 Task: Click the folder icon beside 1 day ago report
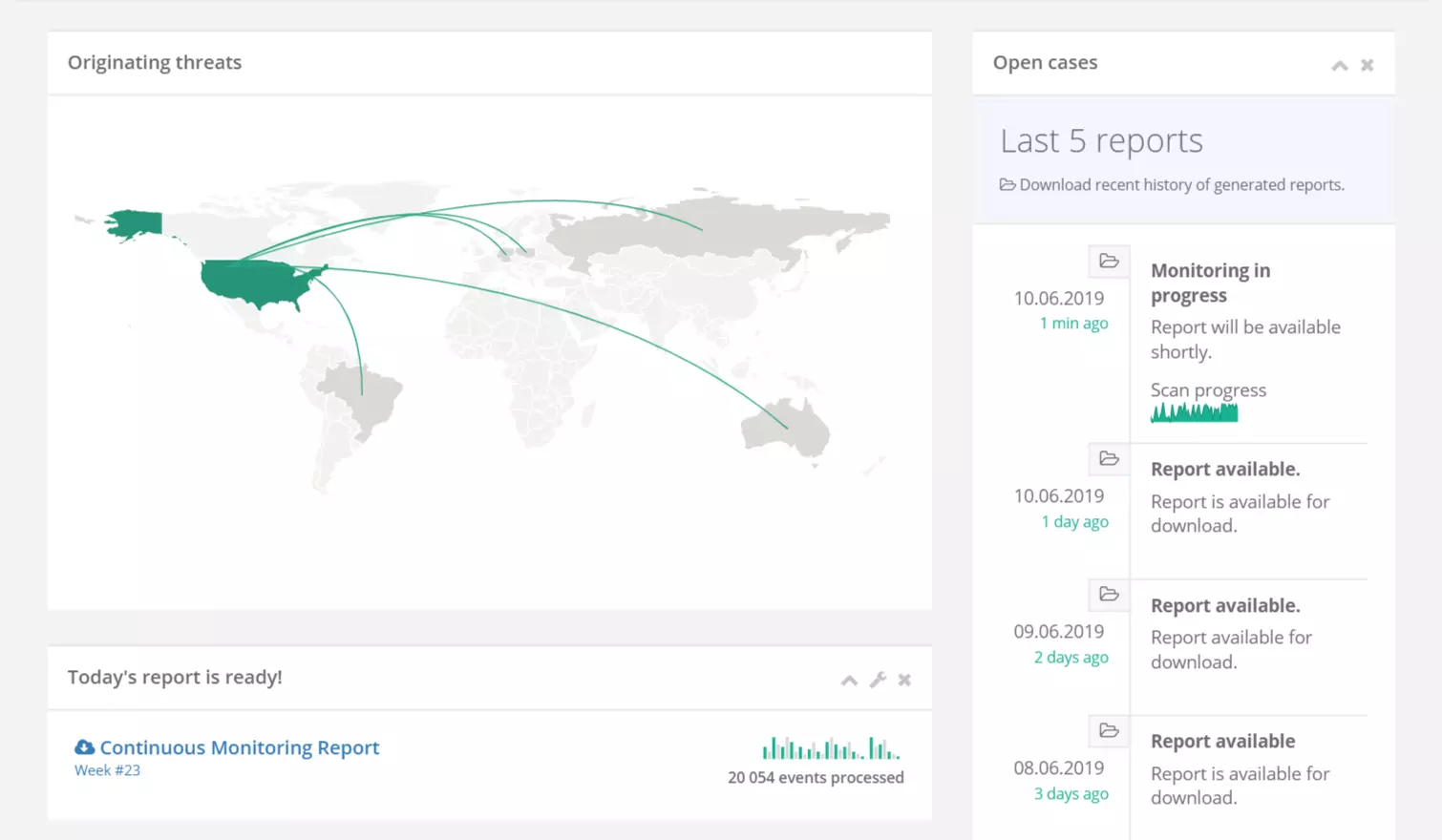1109,458
